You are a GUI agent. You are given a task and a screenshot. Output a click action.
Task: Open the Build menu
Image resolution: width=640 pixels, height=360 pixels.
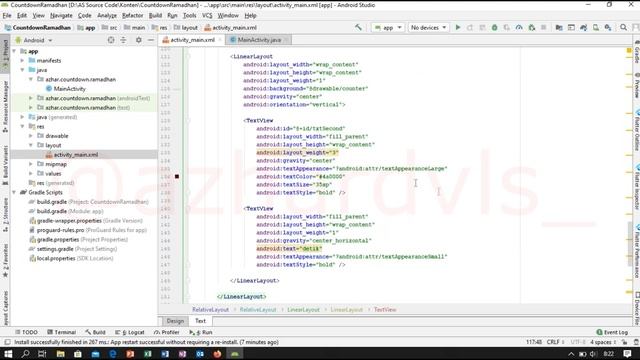pyautogui.click(x=155, y=16)
